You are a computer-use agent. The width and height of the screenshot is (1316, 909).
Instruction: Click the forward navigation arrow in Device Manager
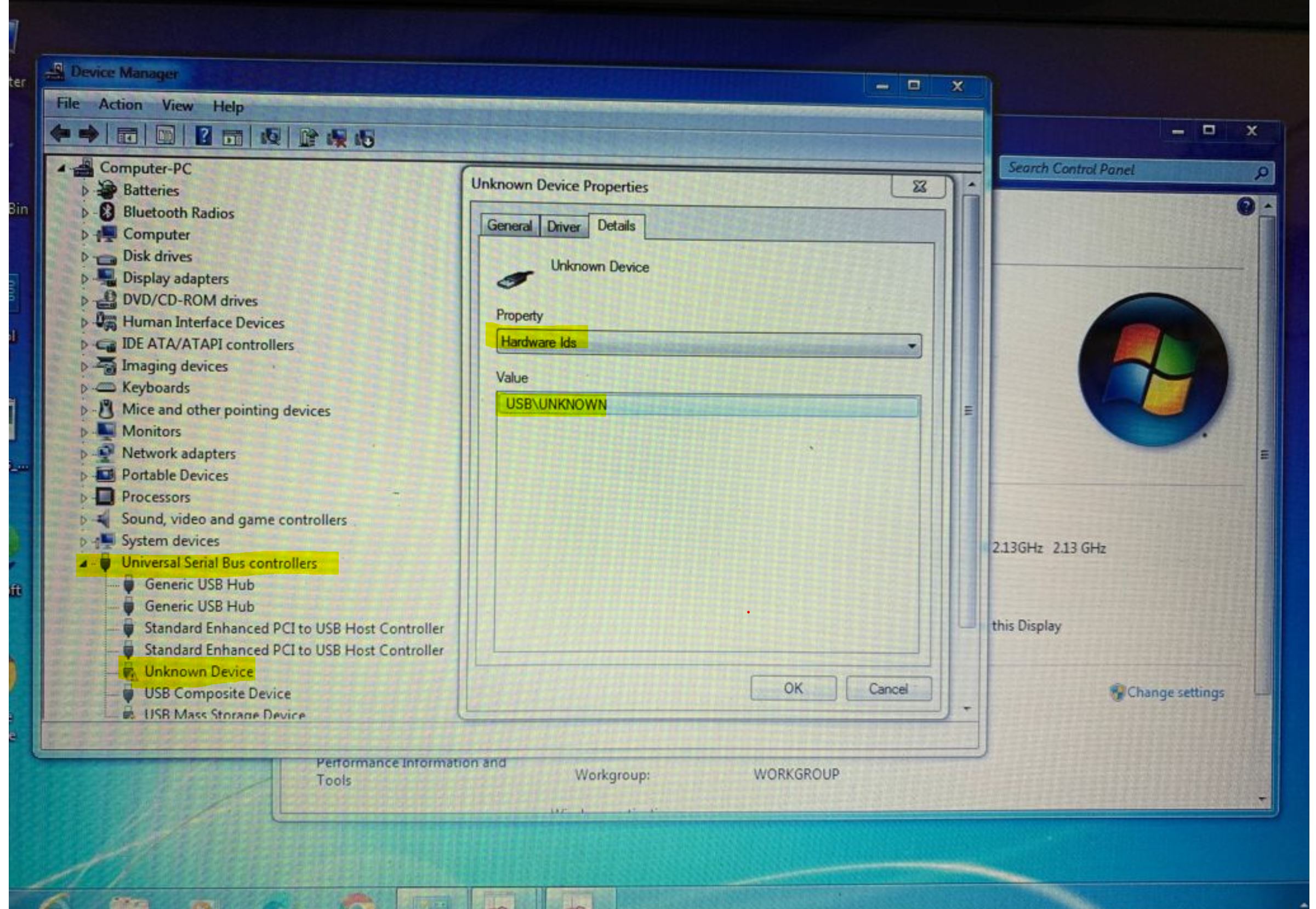pos(88,135)
